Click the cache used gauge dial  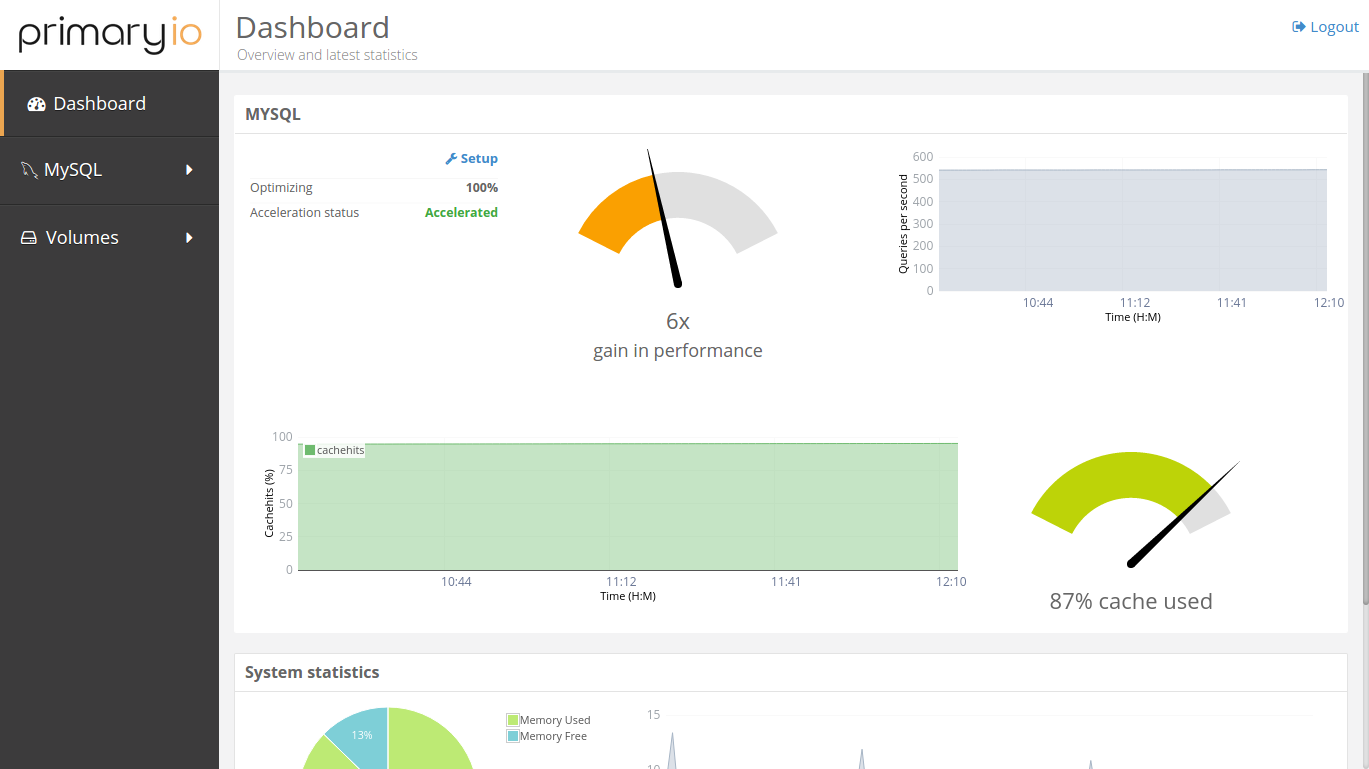point(1135,508)
